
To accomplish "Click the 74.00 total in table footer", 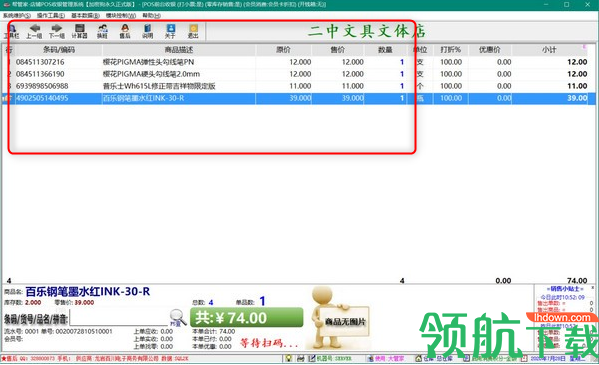I will (x=577, y=281).
